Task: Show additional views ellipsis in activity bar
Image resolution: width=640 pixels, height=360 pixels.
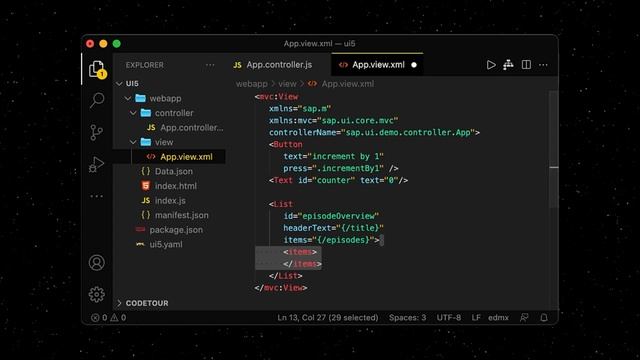Action: [97, 196]
